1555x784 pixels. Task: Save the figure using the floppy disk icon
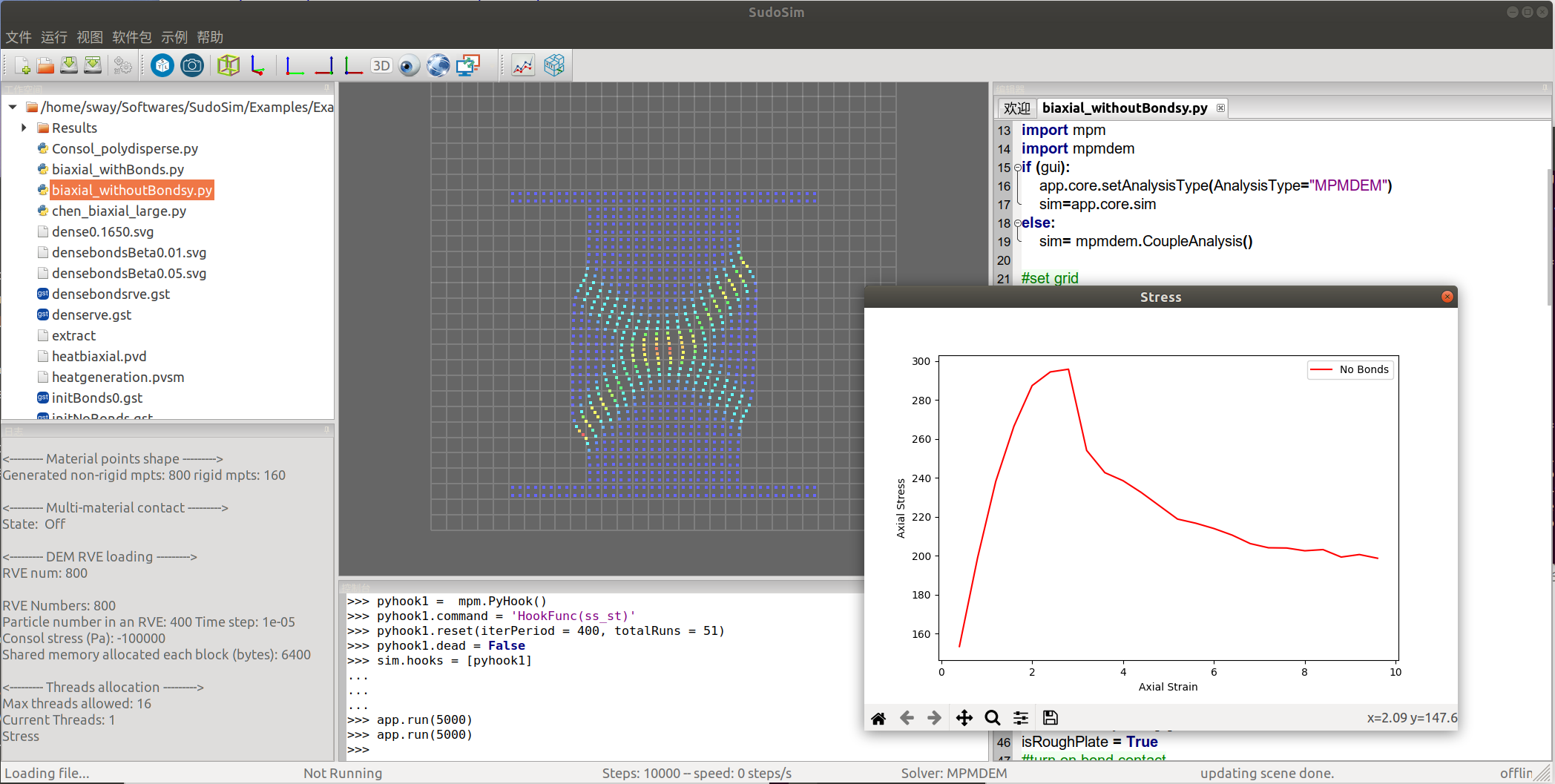tap(1051, 718)
